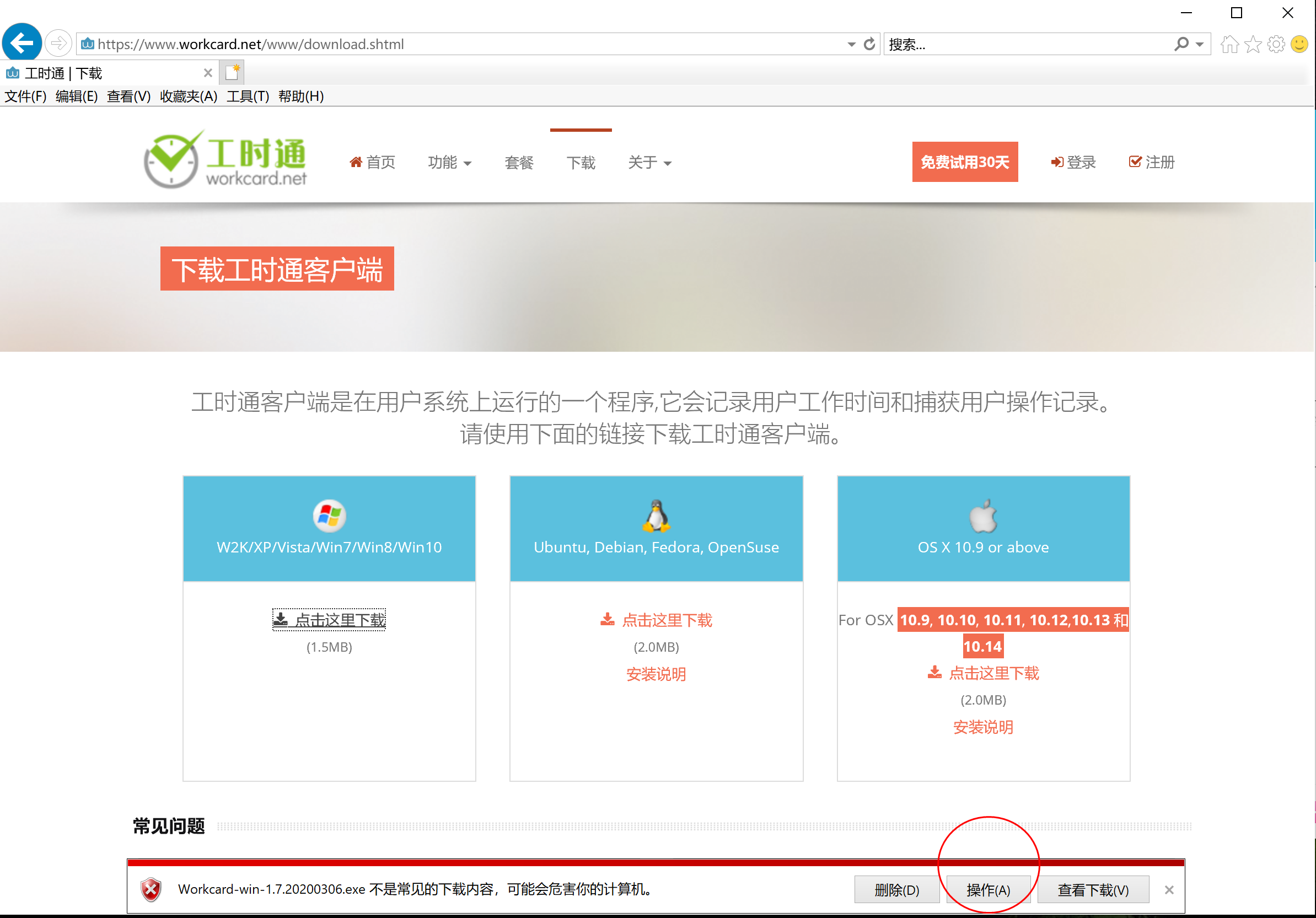Dismiss the download notification bar
Image resolution: width=1316 pixels, height=918 pixels.
1169,889
